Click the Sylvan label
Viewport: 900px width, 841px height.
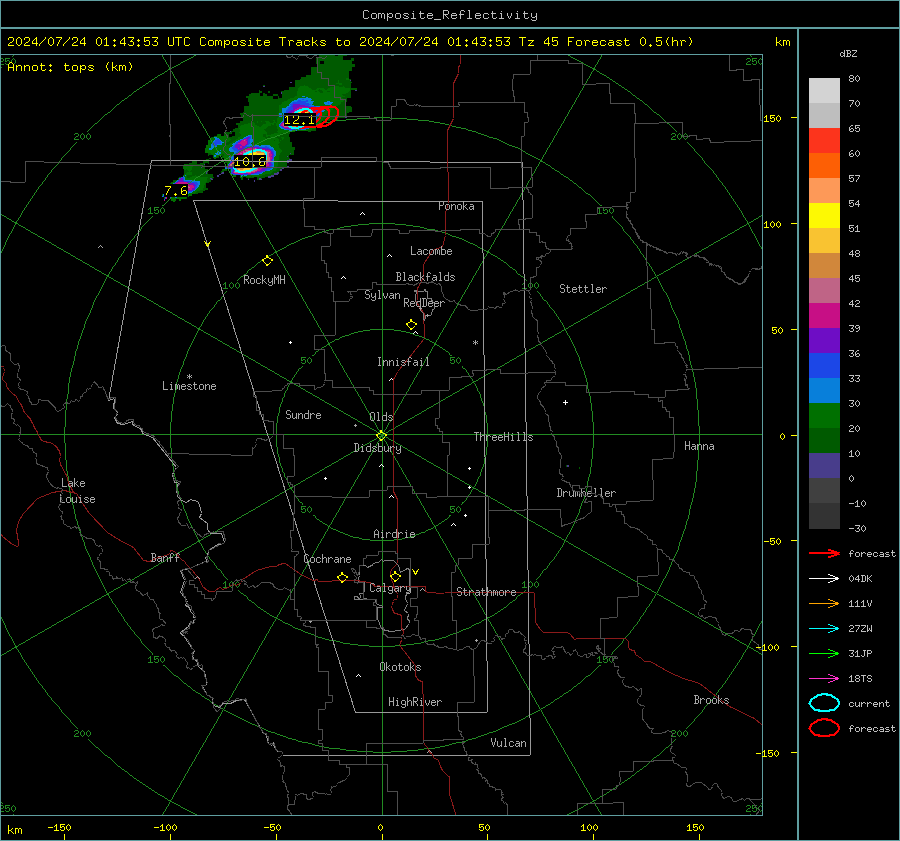(x=382, y=295)
